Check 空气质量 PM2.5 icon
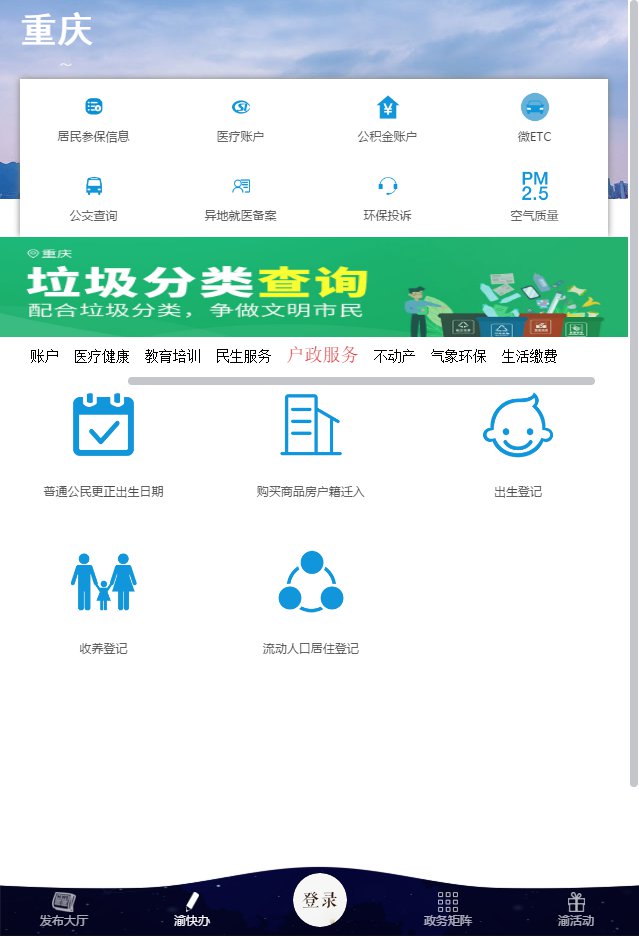Screen dimensions: 639x937 pos(534,186)
